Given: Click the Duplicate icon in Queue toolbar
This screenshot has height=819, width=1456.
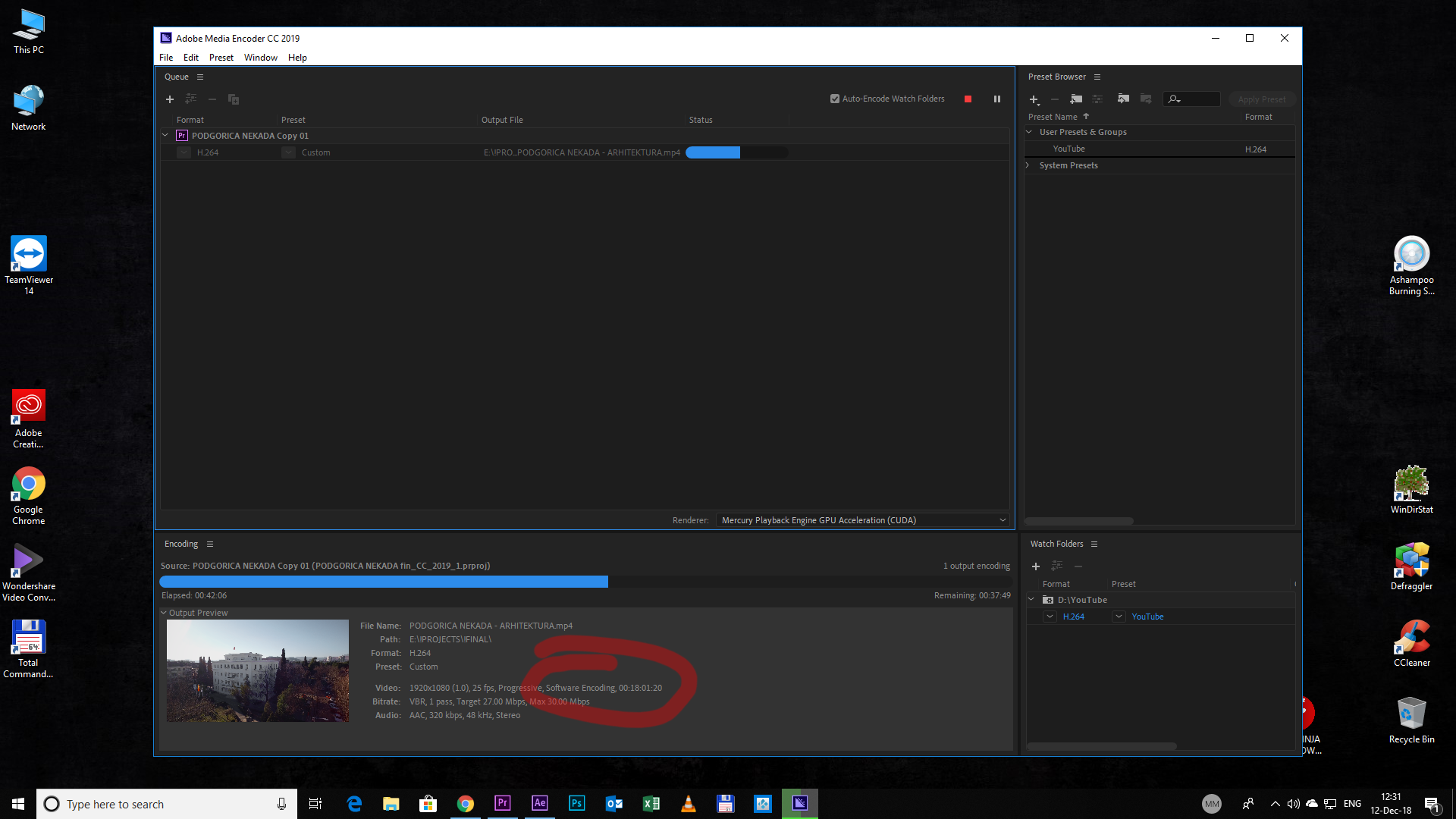Looking at the screenshot, I should pyautogui.click(x=234, y=99).
